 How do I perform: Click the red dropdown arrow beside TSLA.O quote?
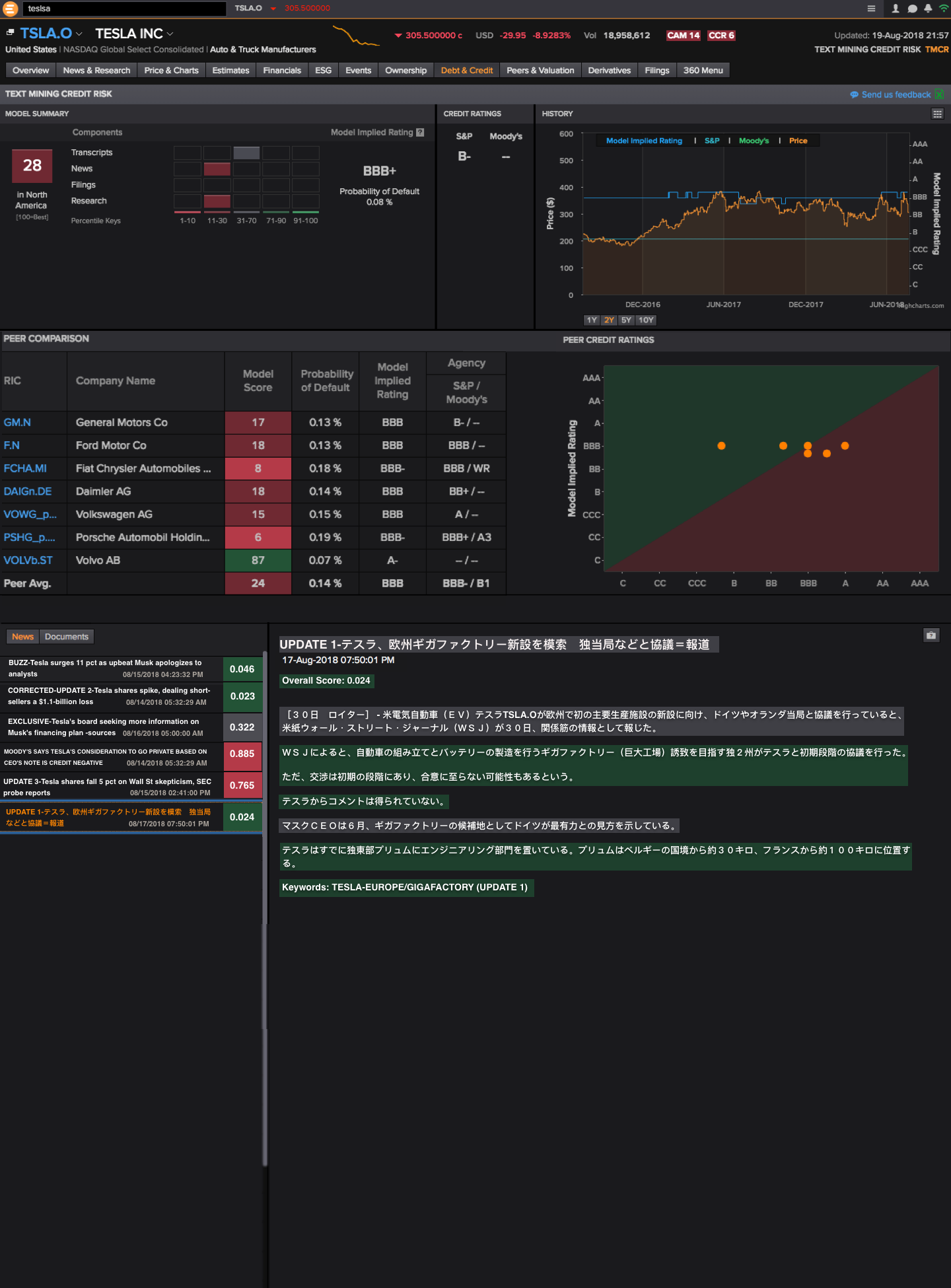click(273, 9)
